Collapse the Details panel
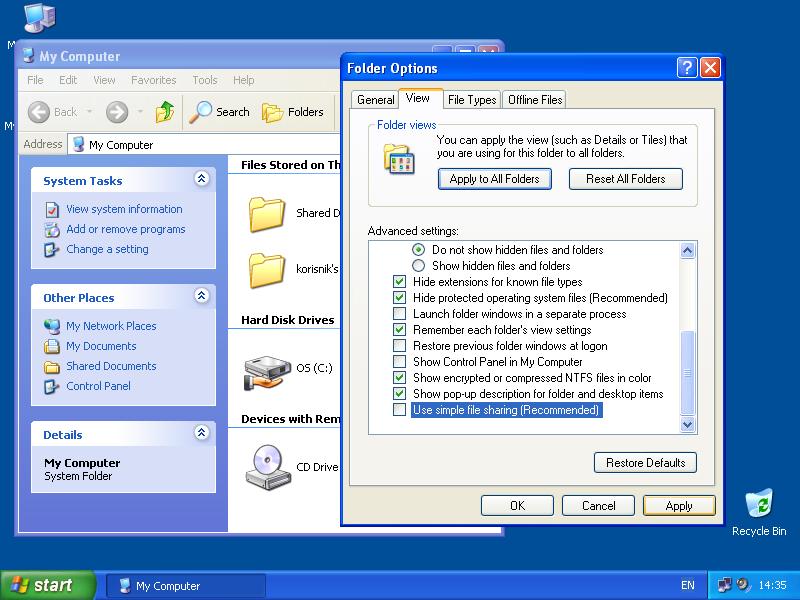Image resolution: width=800 pixels, height=600 pixels. [202, 433]
